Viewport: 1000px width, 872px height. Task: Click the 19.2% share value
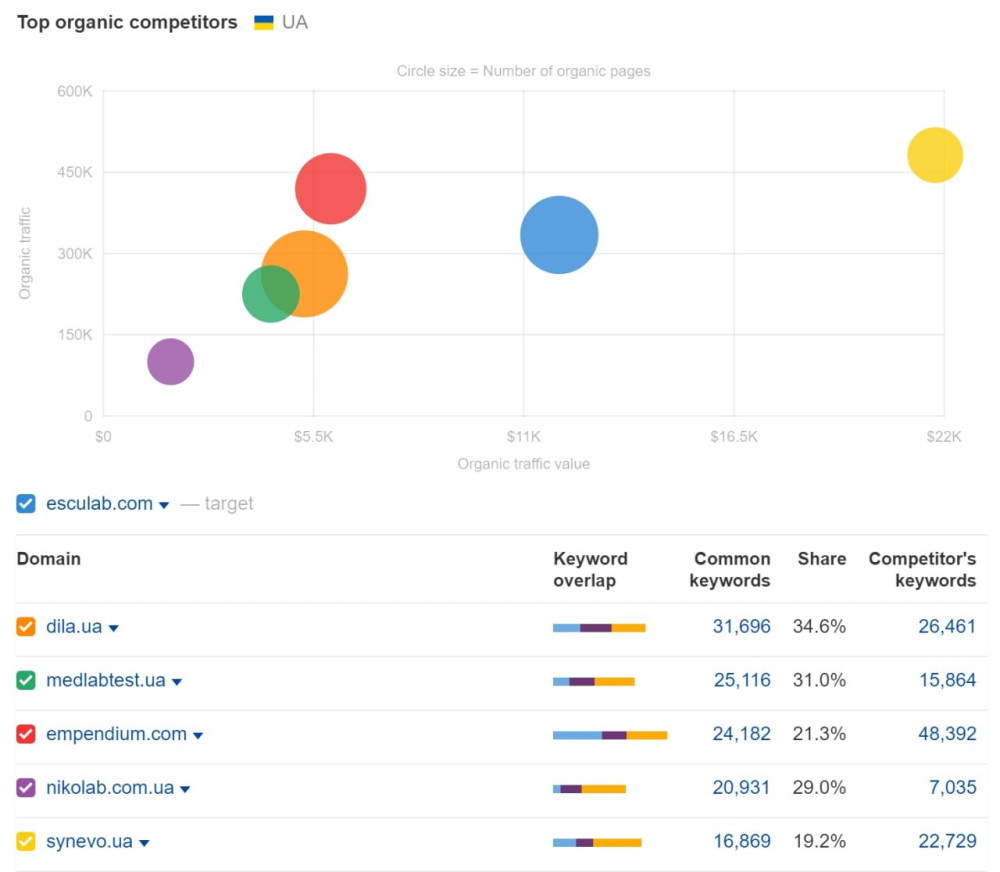(820, 841)
